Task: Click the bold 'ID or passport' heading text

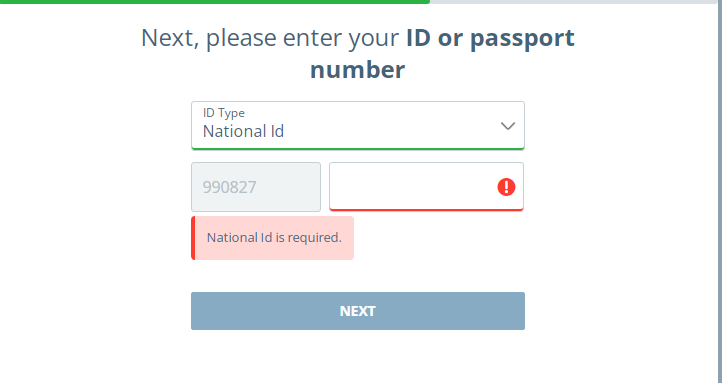Action: pos(490,38)
